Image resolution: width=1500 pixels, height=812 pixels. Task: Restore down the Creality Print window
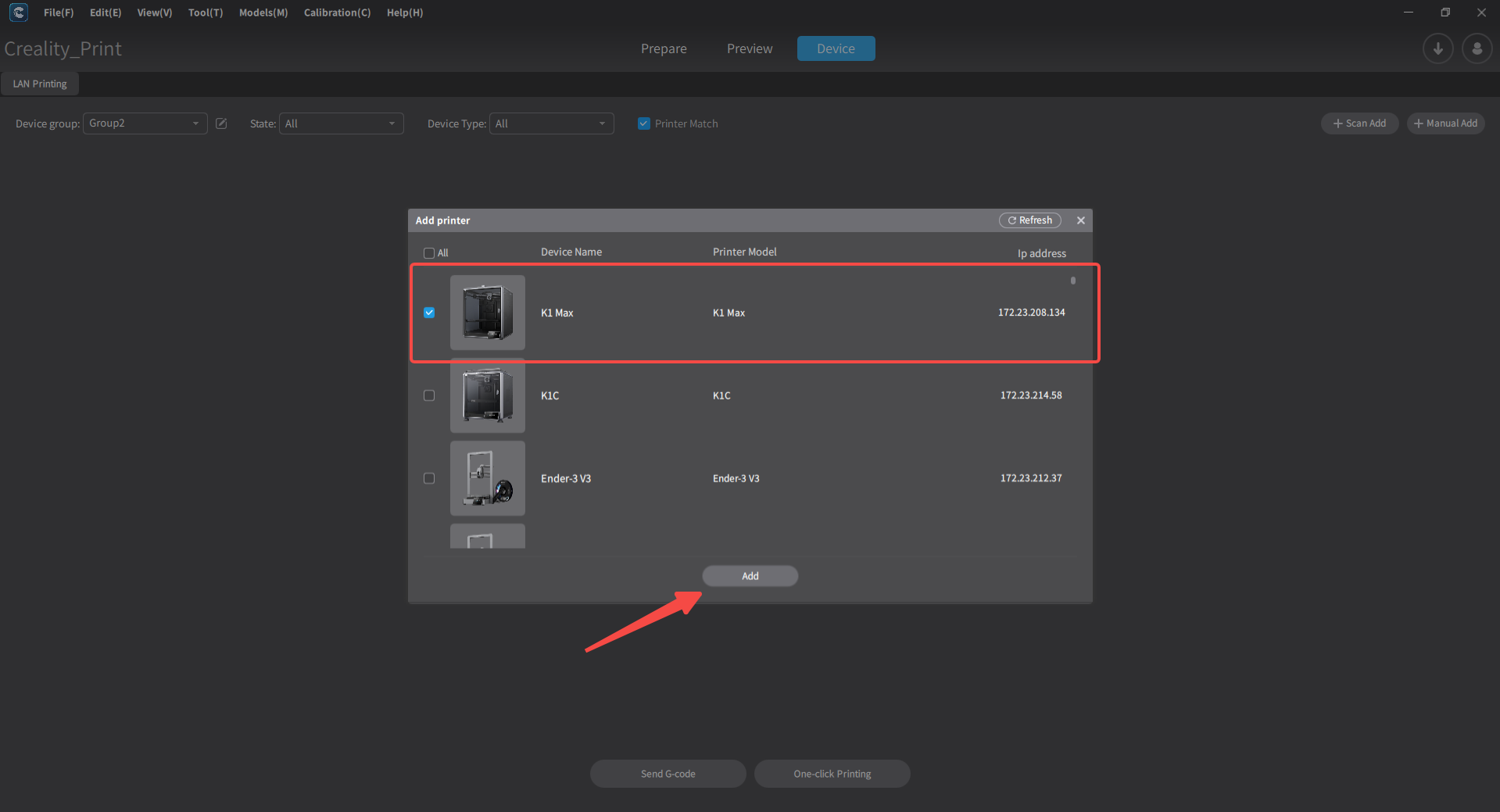coord(1445,13)
